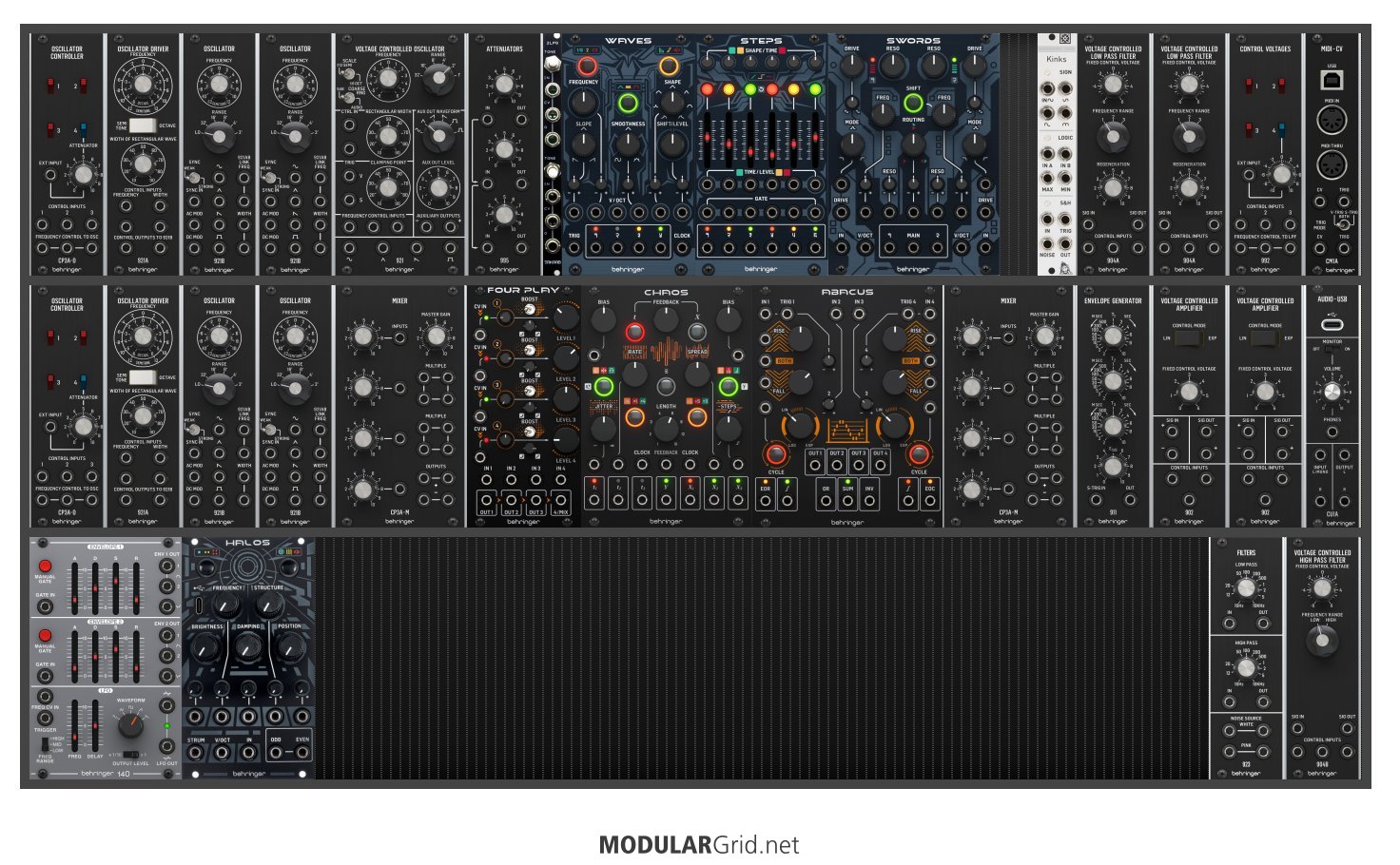
Task: Click the Strum jack on Halos
Action: 196,753
